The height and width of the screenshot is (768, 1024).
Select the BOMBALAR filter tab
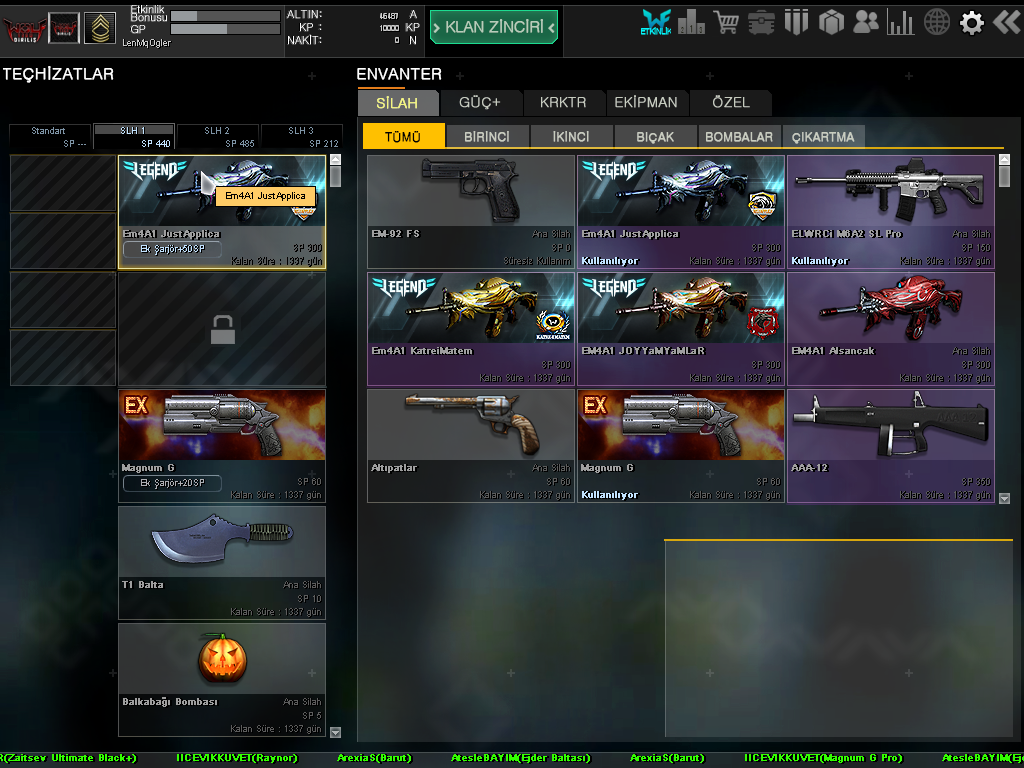(x=739, y=136)
